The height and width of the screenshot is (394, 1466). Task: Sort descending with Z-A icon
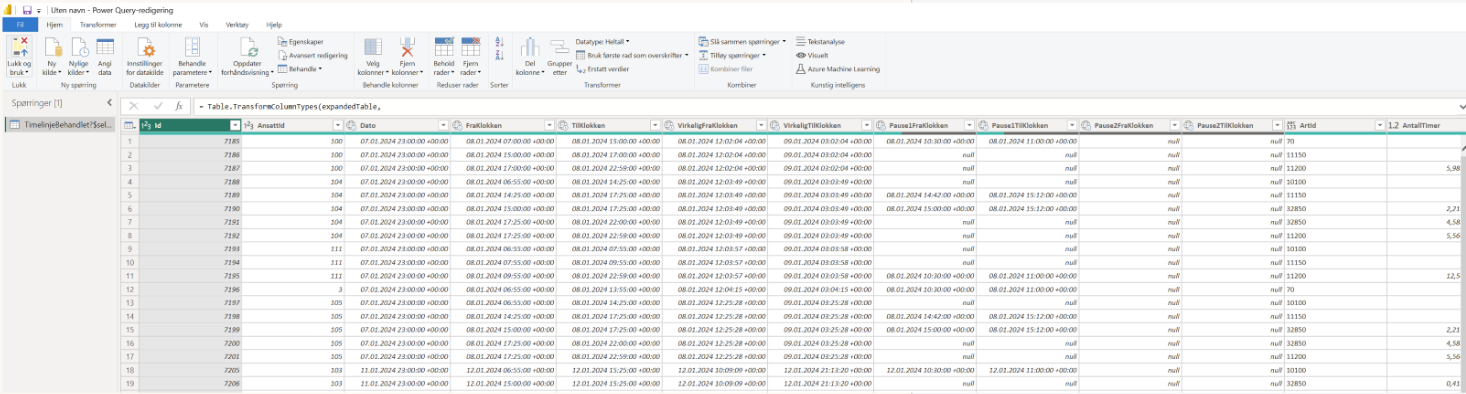[x=500, y=54]
